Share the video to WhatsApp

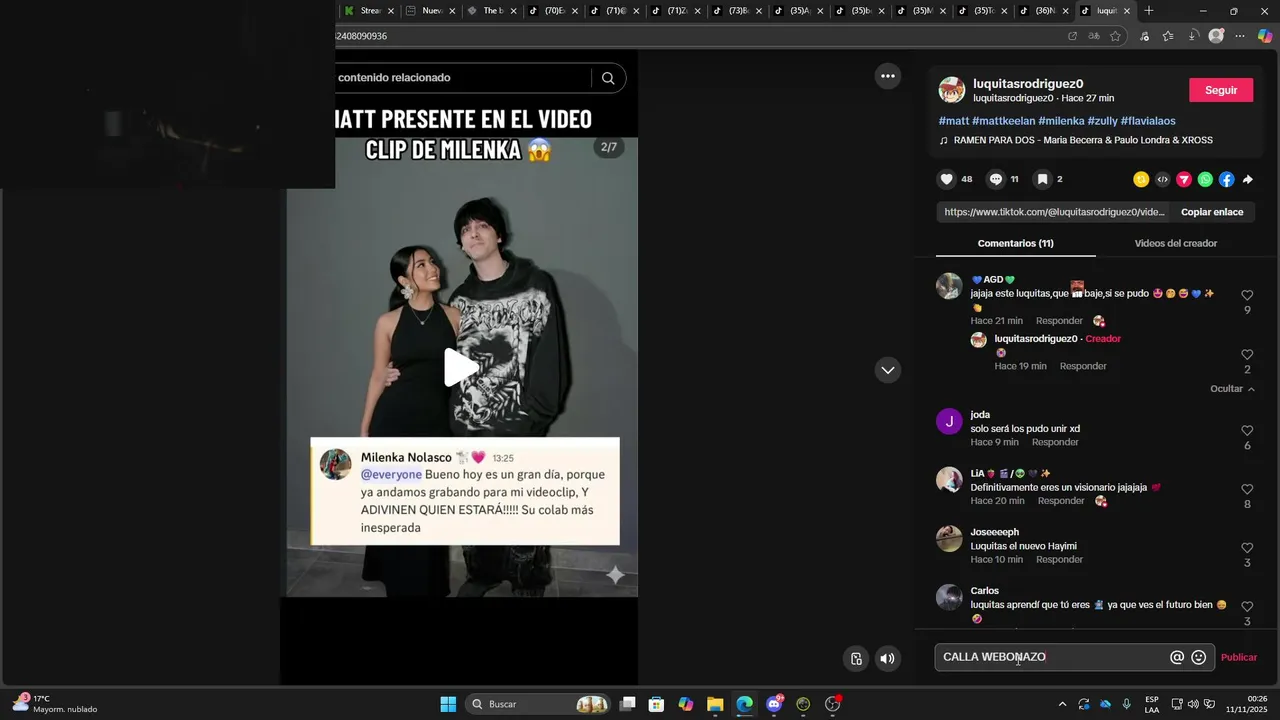[1205, 180]
